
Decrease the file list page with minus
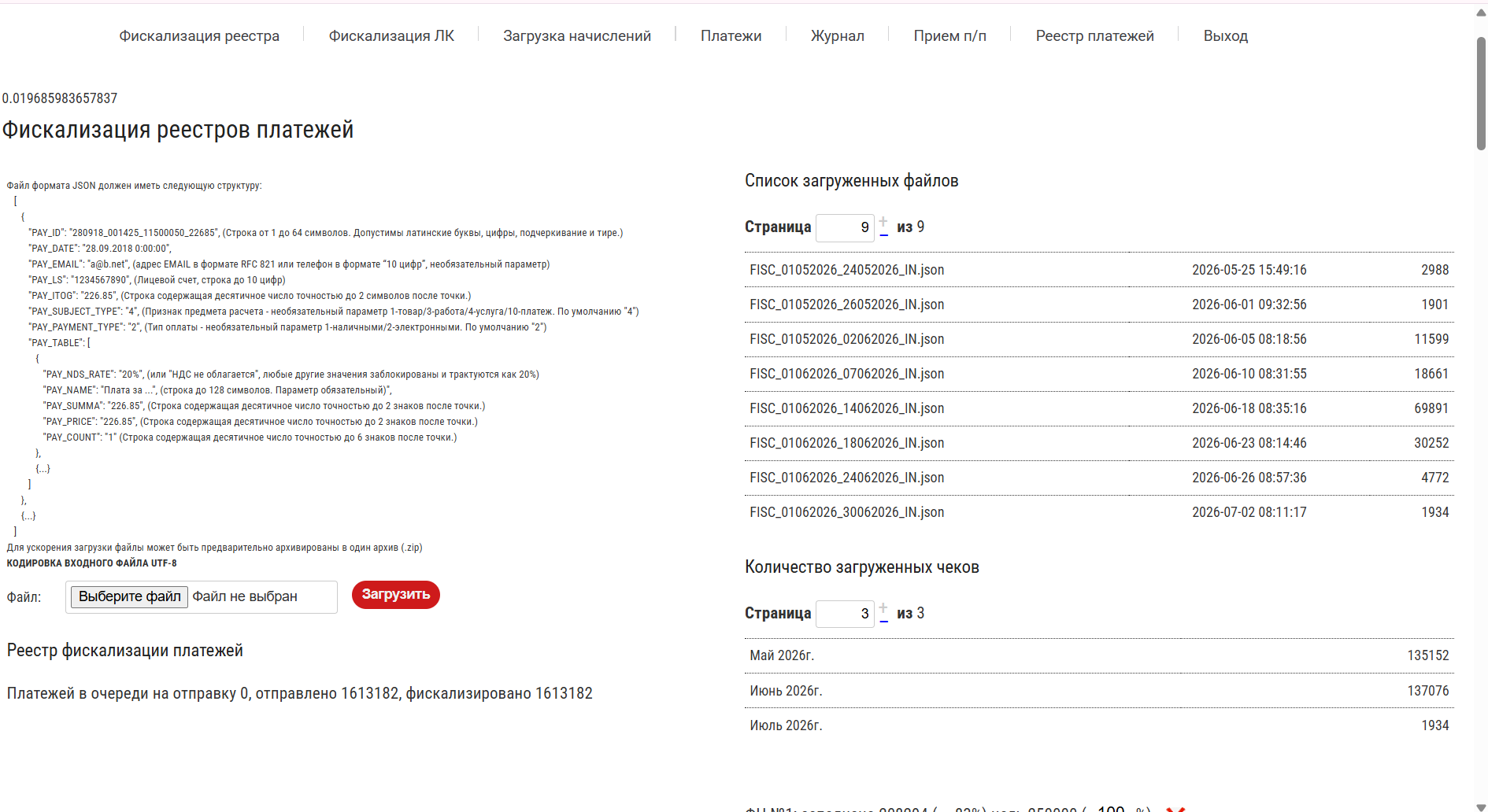coord(883,234)
